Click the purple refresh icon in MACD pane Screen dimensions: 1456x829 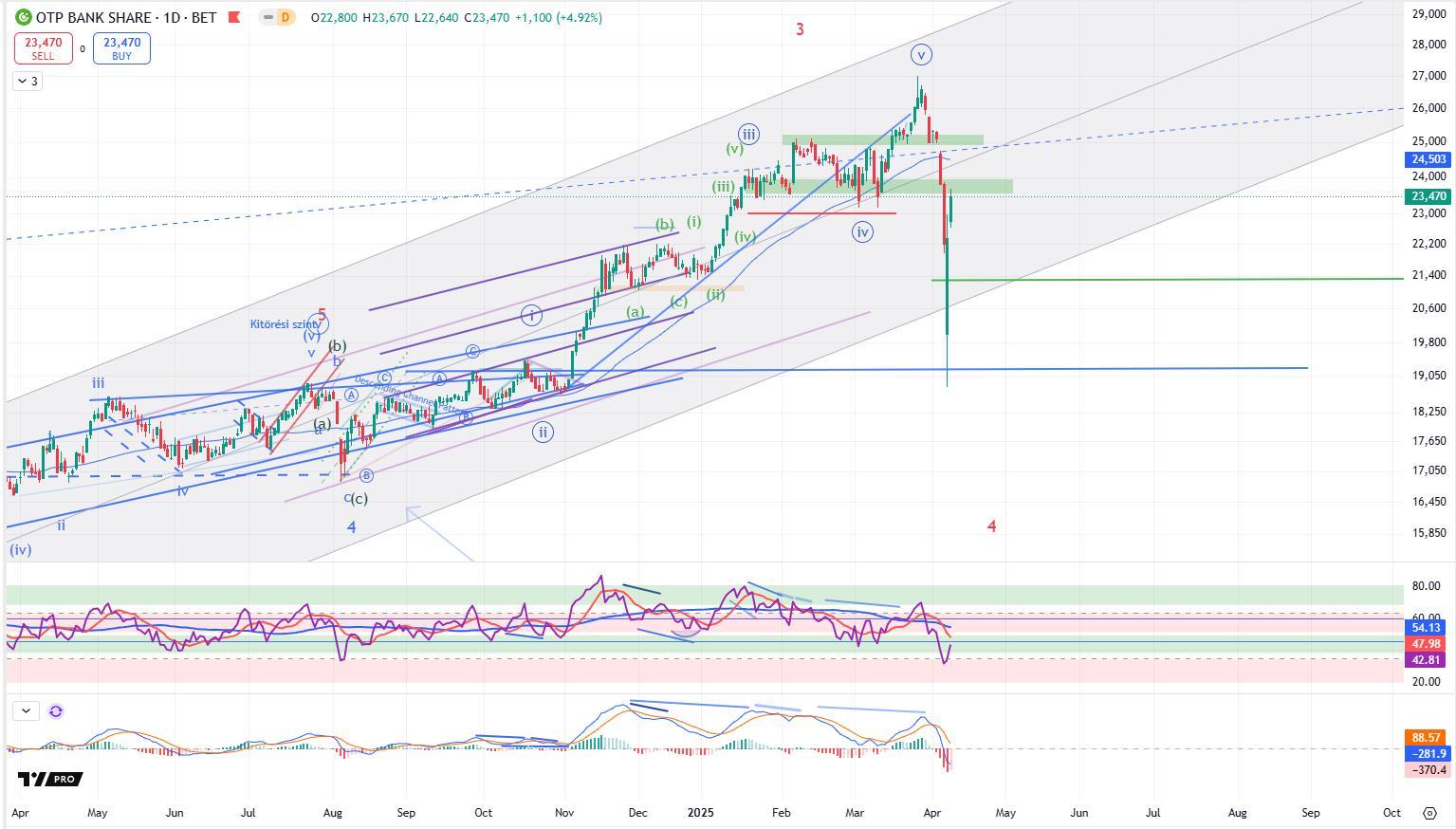[56, 710]
